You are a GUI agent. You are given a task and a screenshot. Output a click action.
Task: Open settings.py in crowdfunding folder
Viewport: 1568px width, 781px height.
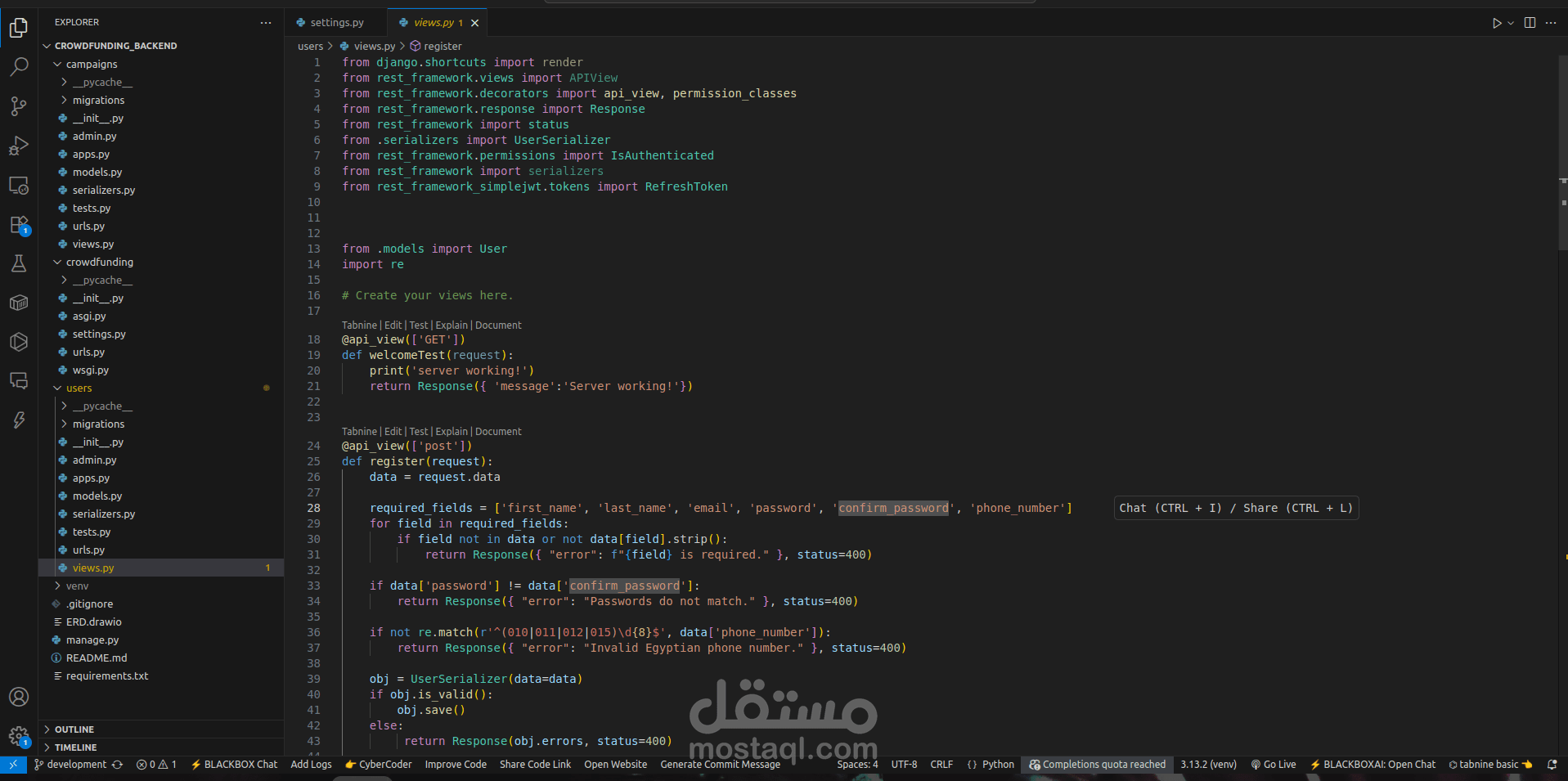161,334
